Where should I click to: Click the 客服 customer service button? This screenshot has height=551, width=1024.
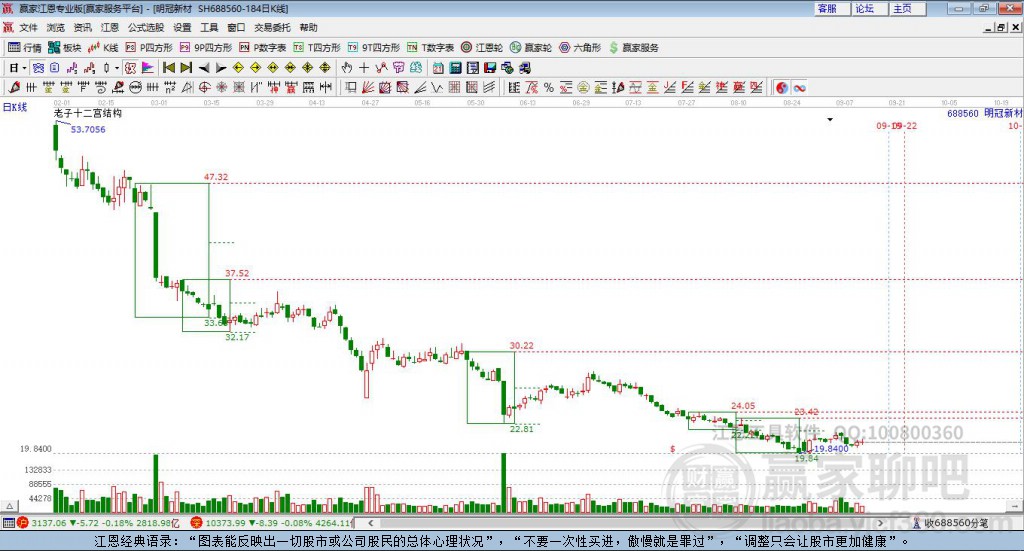[x=832, y=8]
